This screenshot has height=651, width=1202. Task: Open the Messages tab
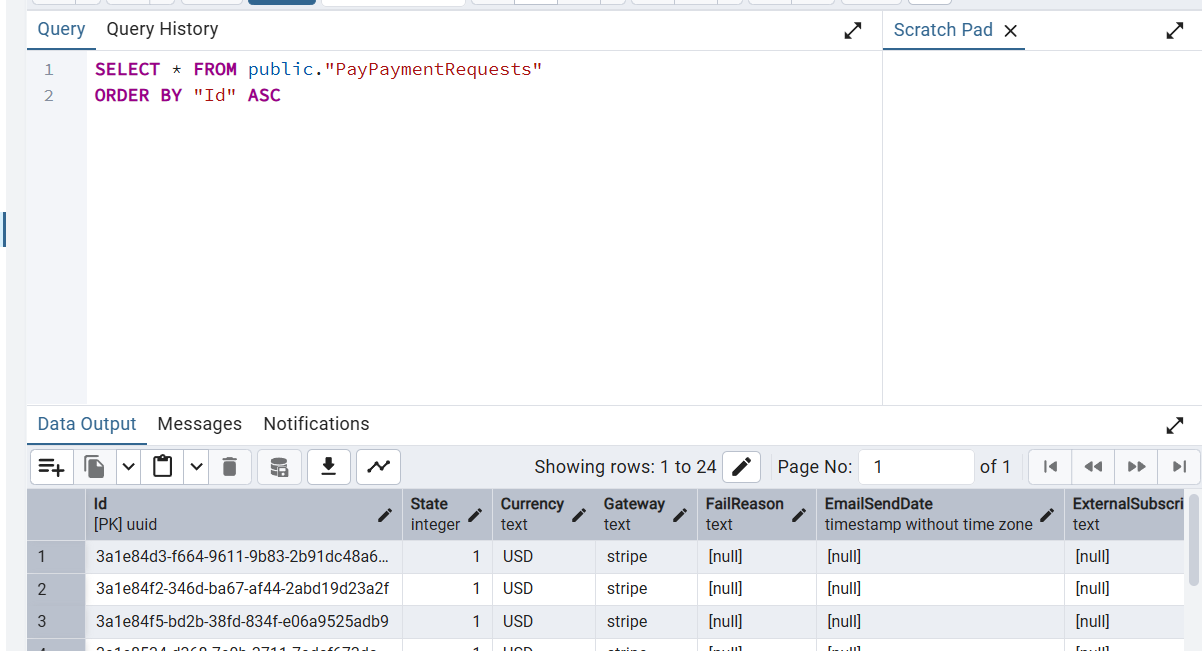(x=199, y=424)
